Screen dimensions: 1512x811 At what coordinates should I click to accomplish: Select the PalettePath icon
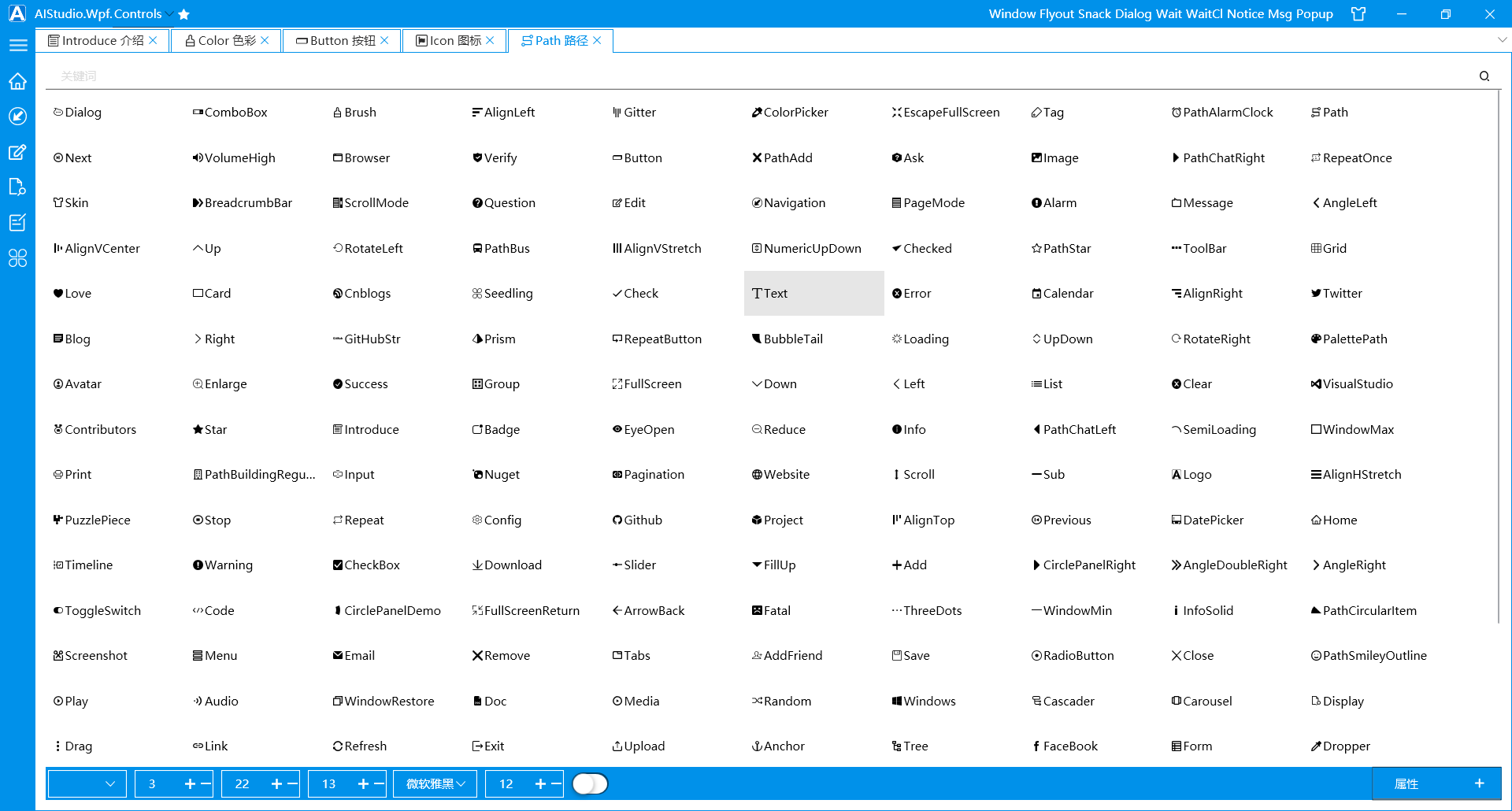coord(1349,339)
